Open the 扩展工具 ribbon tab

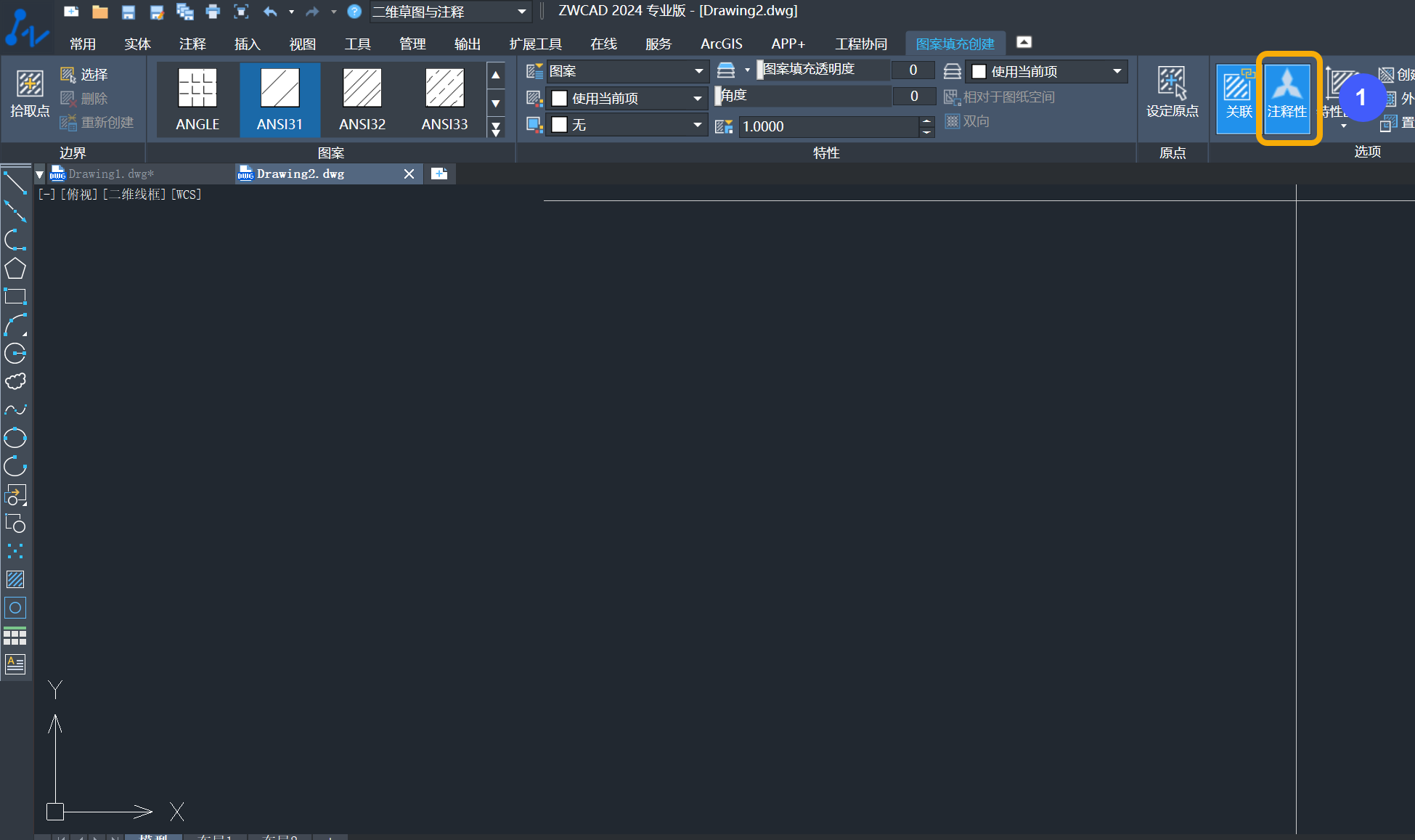535,44
